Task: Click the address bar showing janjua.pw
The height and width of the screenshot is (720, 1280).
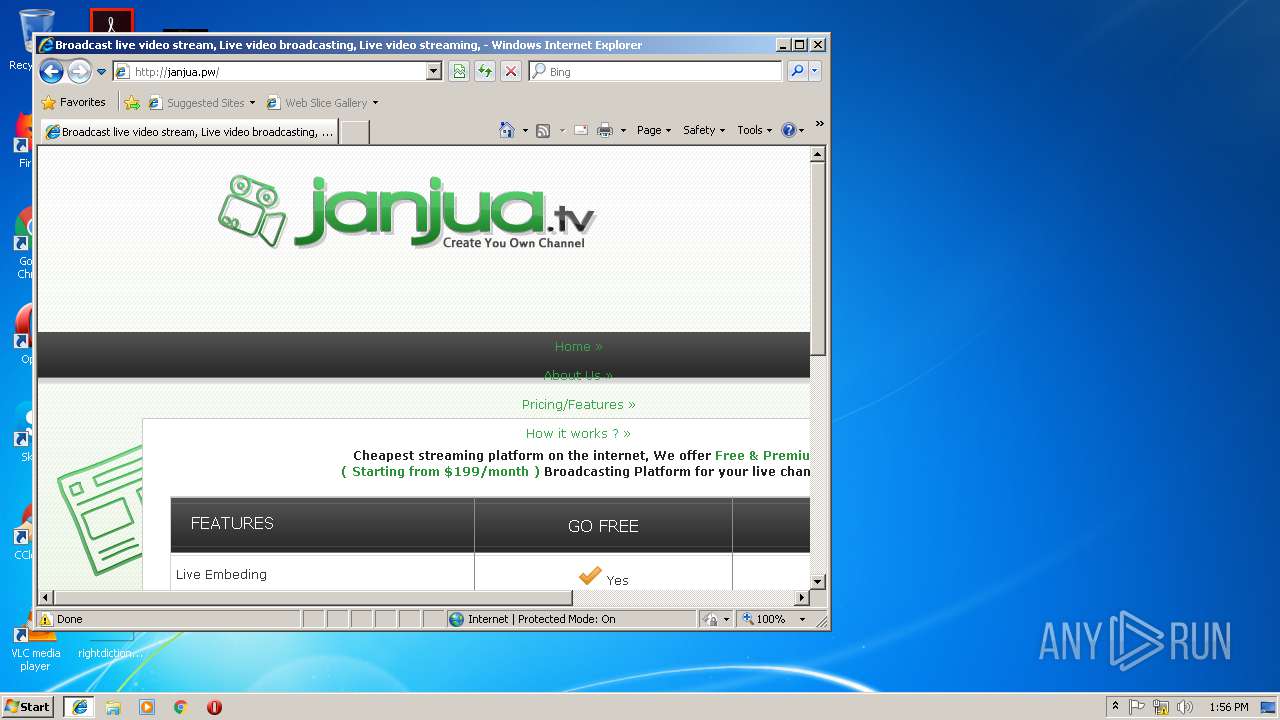Action: 270,71
